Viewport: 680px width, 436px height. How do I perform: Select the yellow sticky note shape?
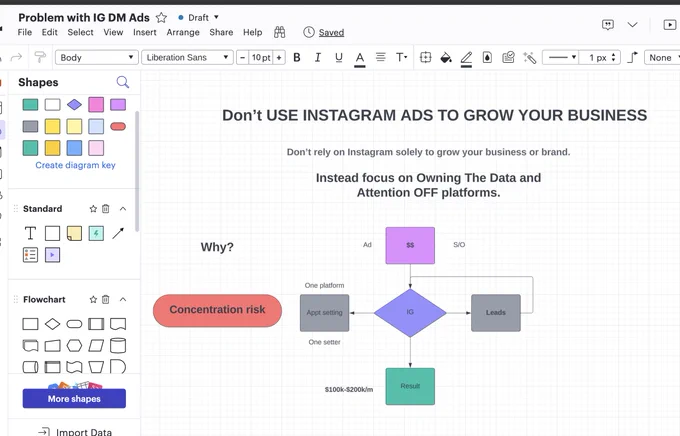74,233
